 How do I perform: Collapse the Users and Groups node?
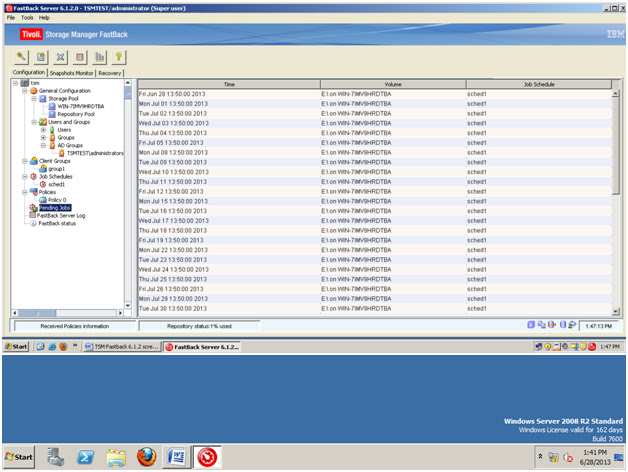point(34,122)
